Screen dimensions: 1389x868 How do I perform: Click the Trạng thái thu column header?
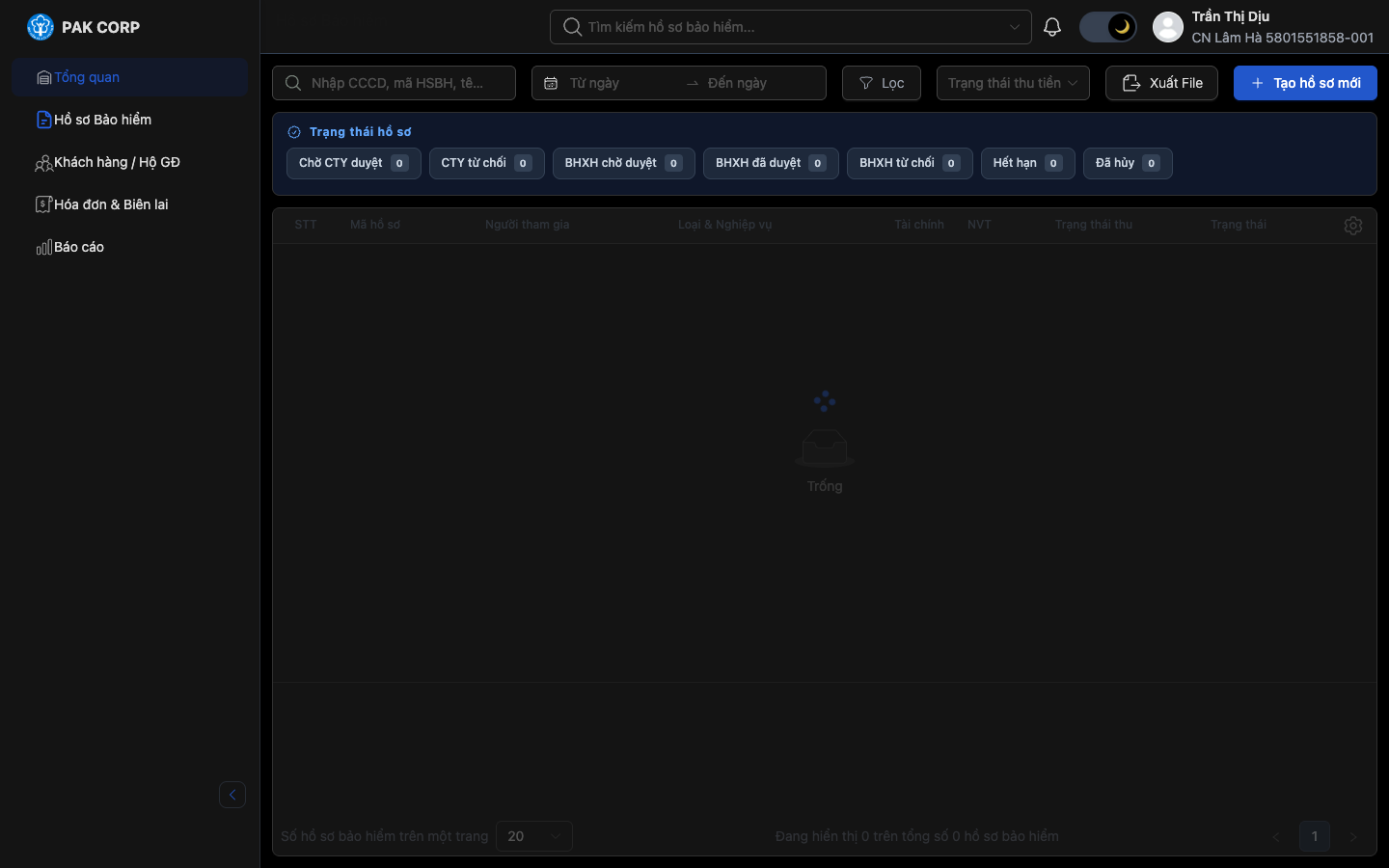point(1094,225)
